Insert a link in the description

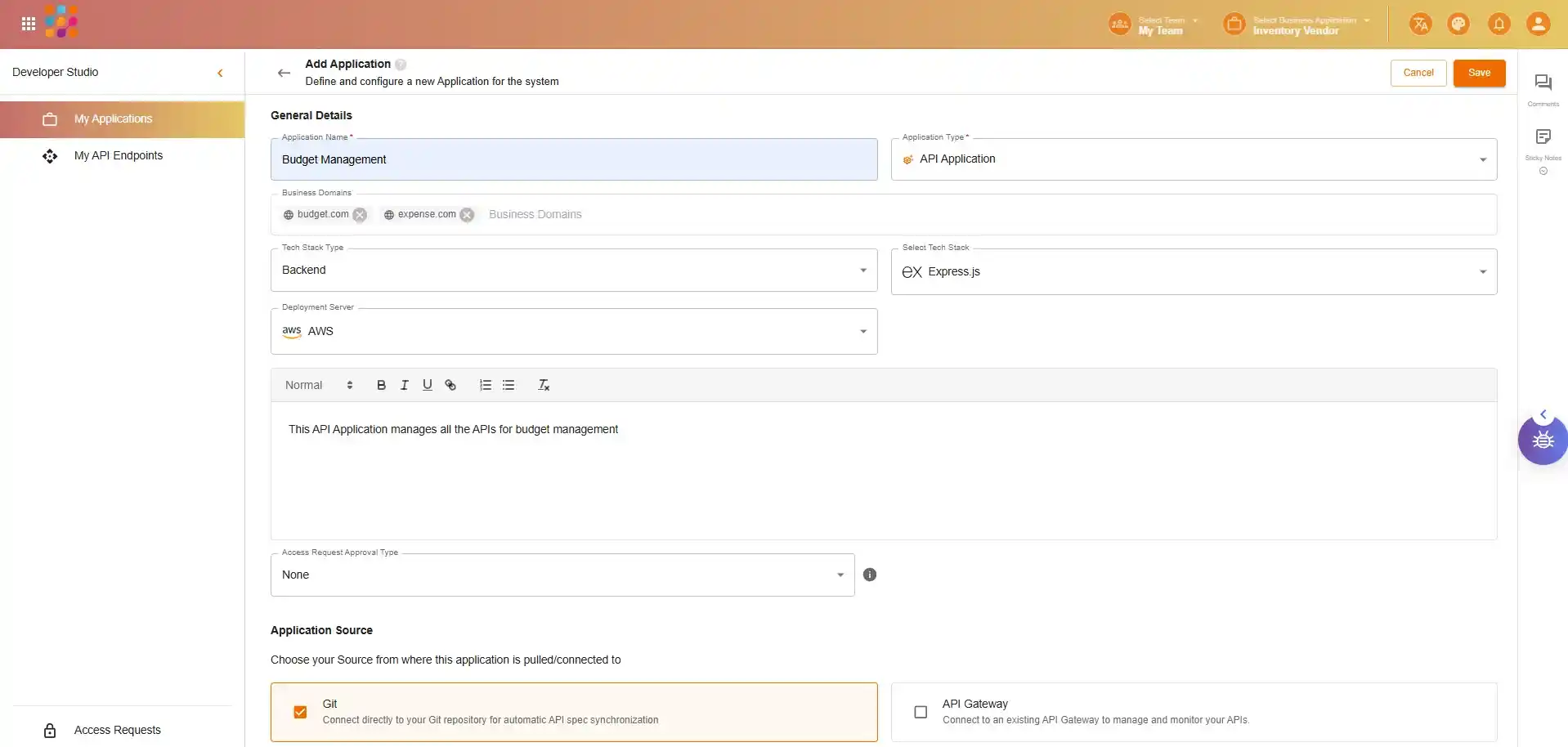click(450, 385)
